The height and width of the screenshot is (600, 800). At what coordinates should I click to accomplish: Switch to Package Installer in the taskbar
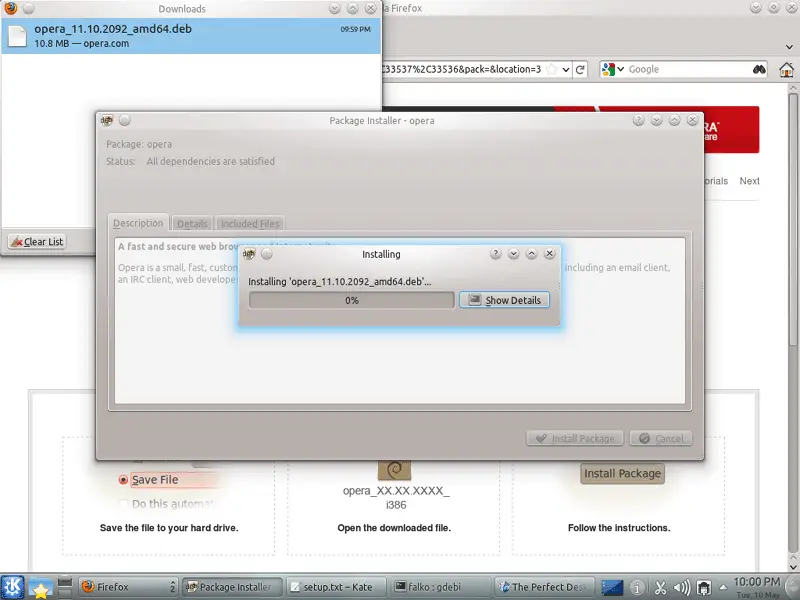click(232, 587)
